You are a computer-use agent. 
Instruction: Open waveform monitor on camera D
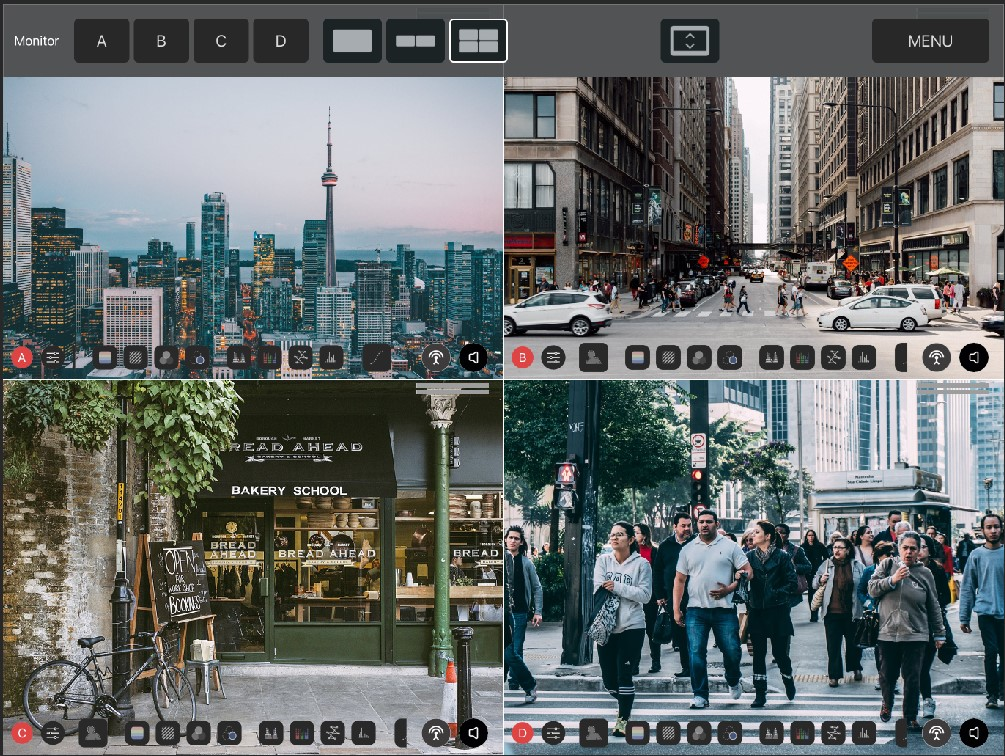click(x=771, y=733)
